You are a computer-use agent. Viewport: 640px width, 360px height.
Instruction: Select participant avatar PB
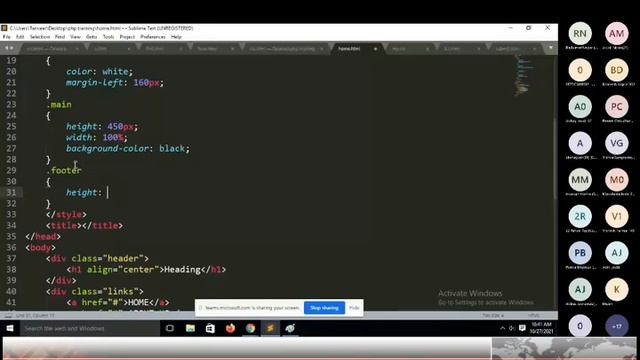580,253
